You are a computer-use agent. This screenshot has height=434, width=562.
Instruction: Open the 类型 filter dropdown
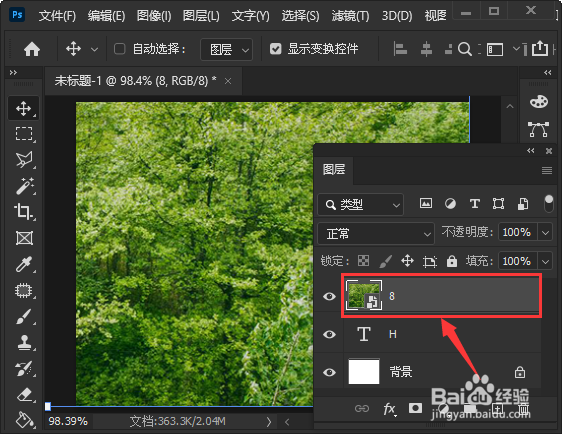(361, 204)
